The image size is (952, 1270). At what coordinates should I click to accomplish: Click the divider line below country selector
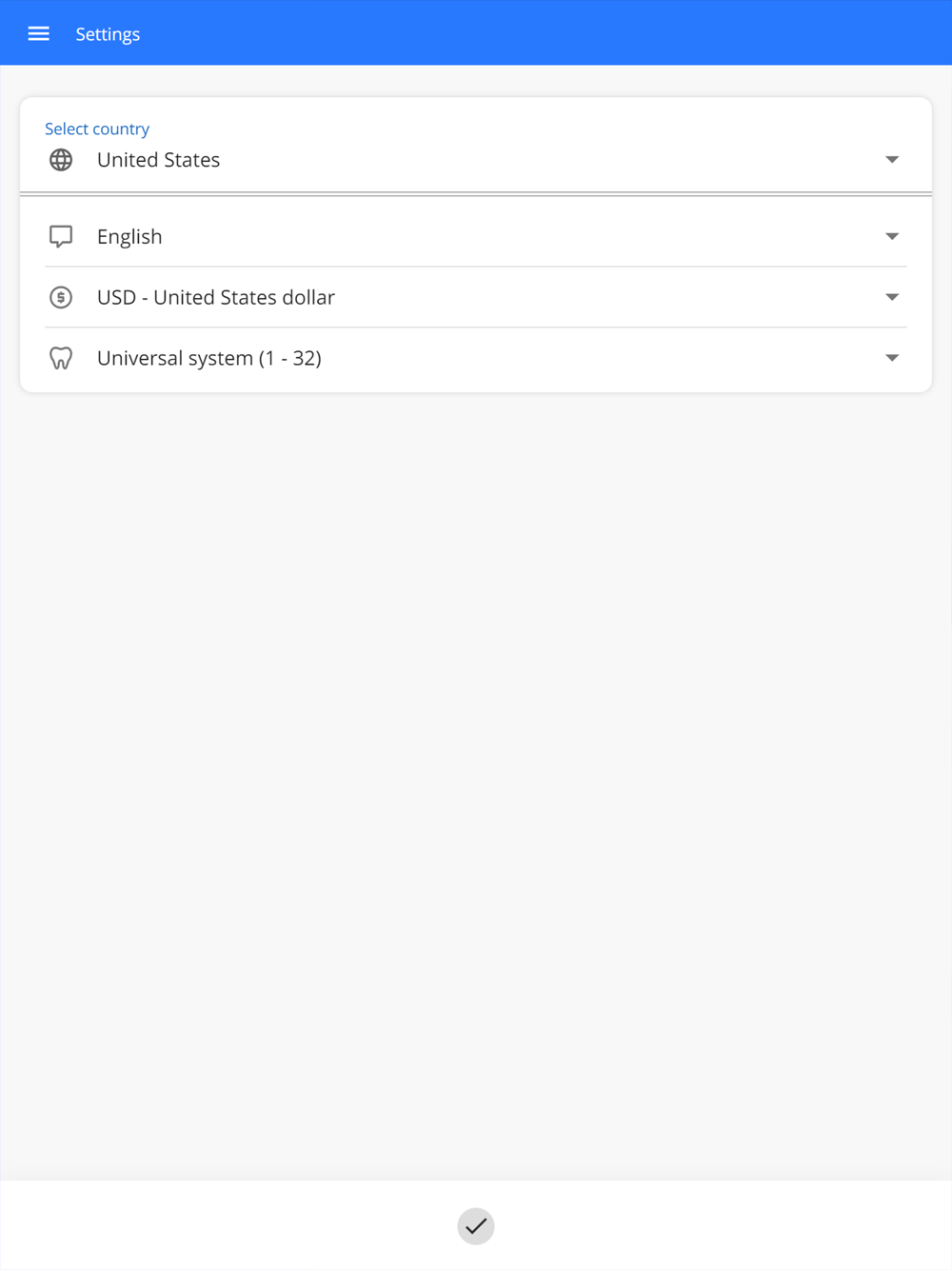click(x=476, y=194)
